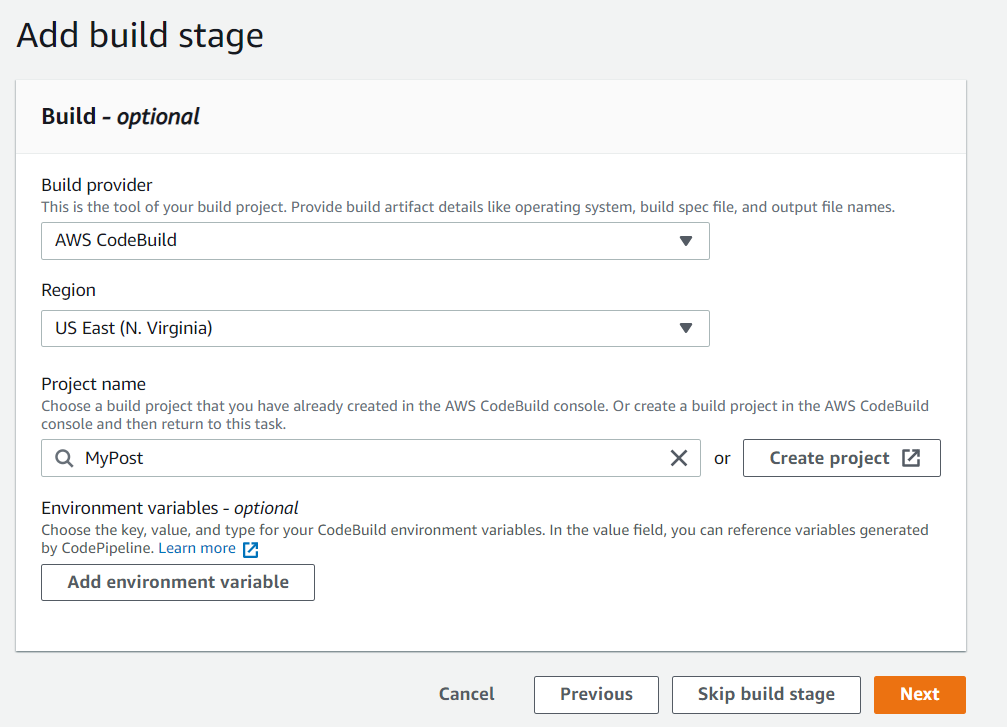This screenshot has height=727, width=1007.
Task: Open the Learn more link
Action: tap(197, 548)
